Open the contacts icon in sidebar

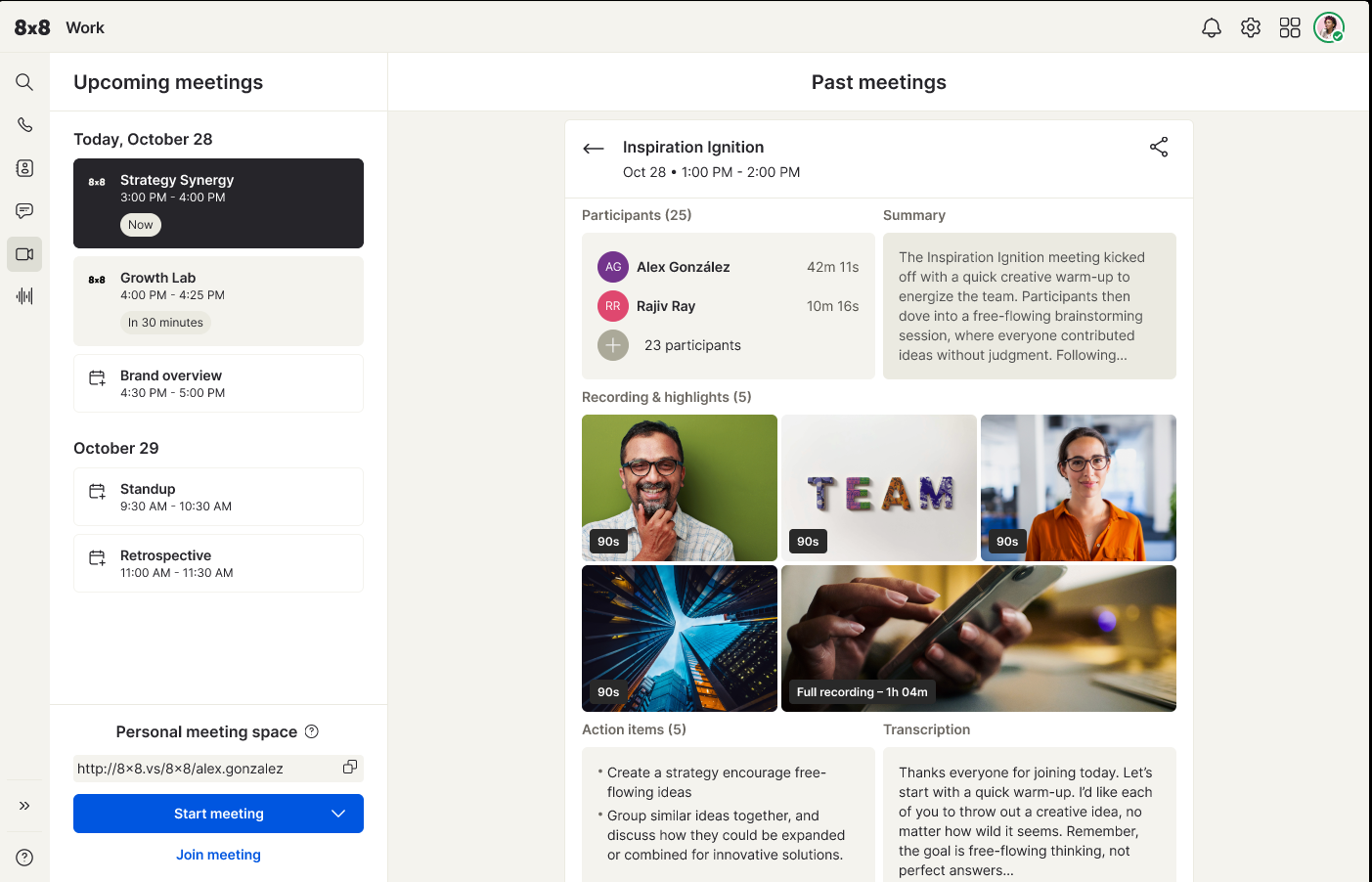24,168
